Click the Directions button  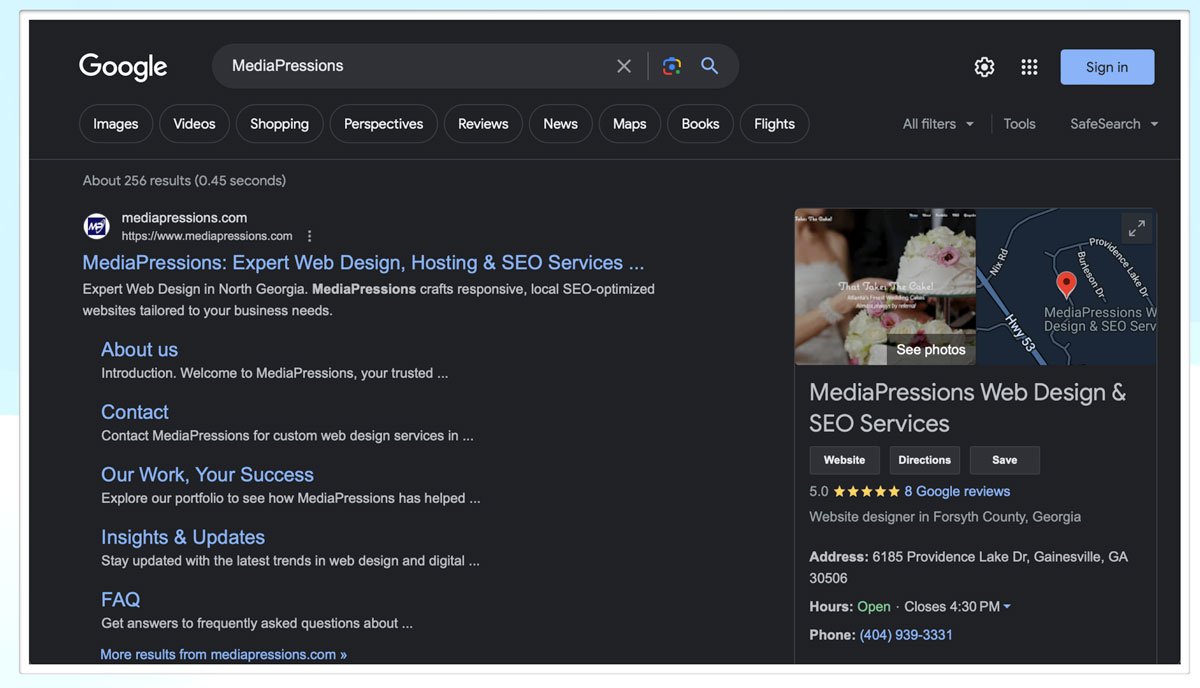point(925,460)
